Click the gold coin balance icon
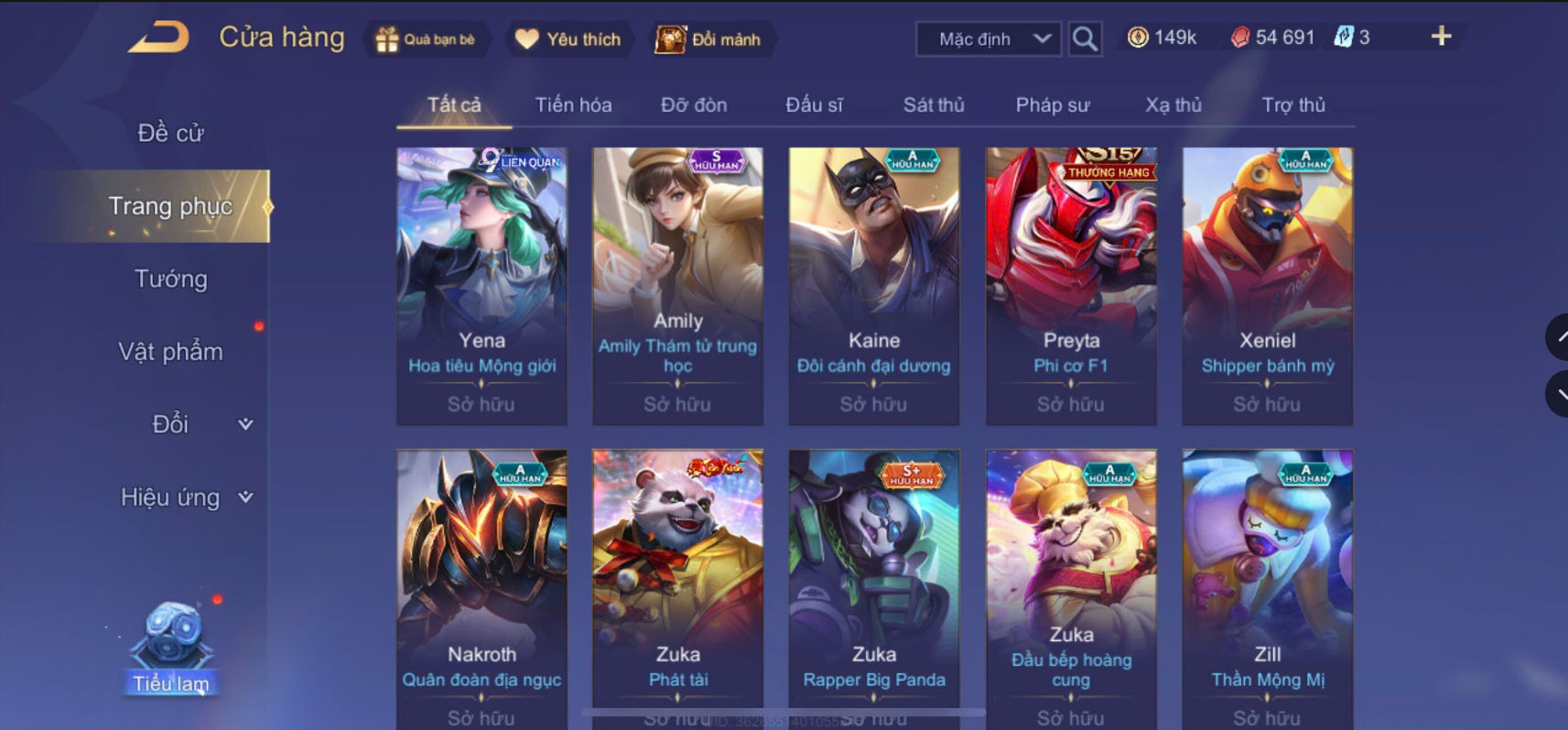 [1138, 38]
